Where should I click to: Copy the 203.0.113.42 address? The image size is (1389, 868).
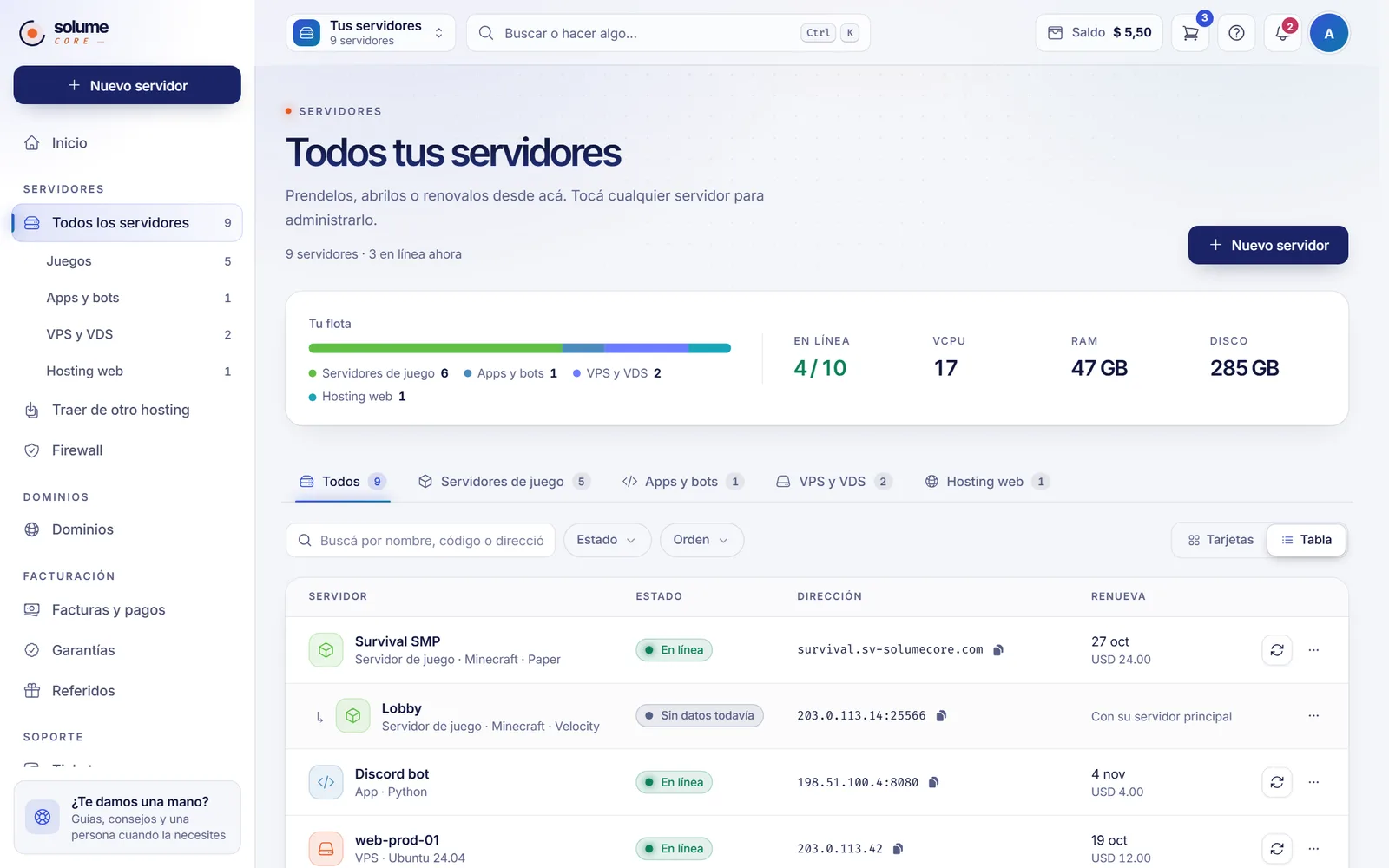898,849
